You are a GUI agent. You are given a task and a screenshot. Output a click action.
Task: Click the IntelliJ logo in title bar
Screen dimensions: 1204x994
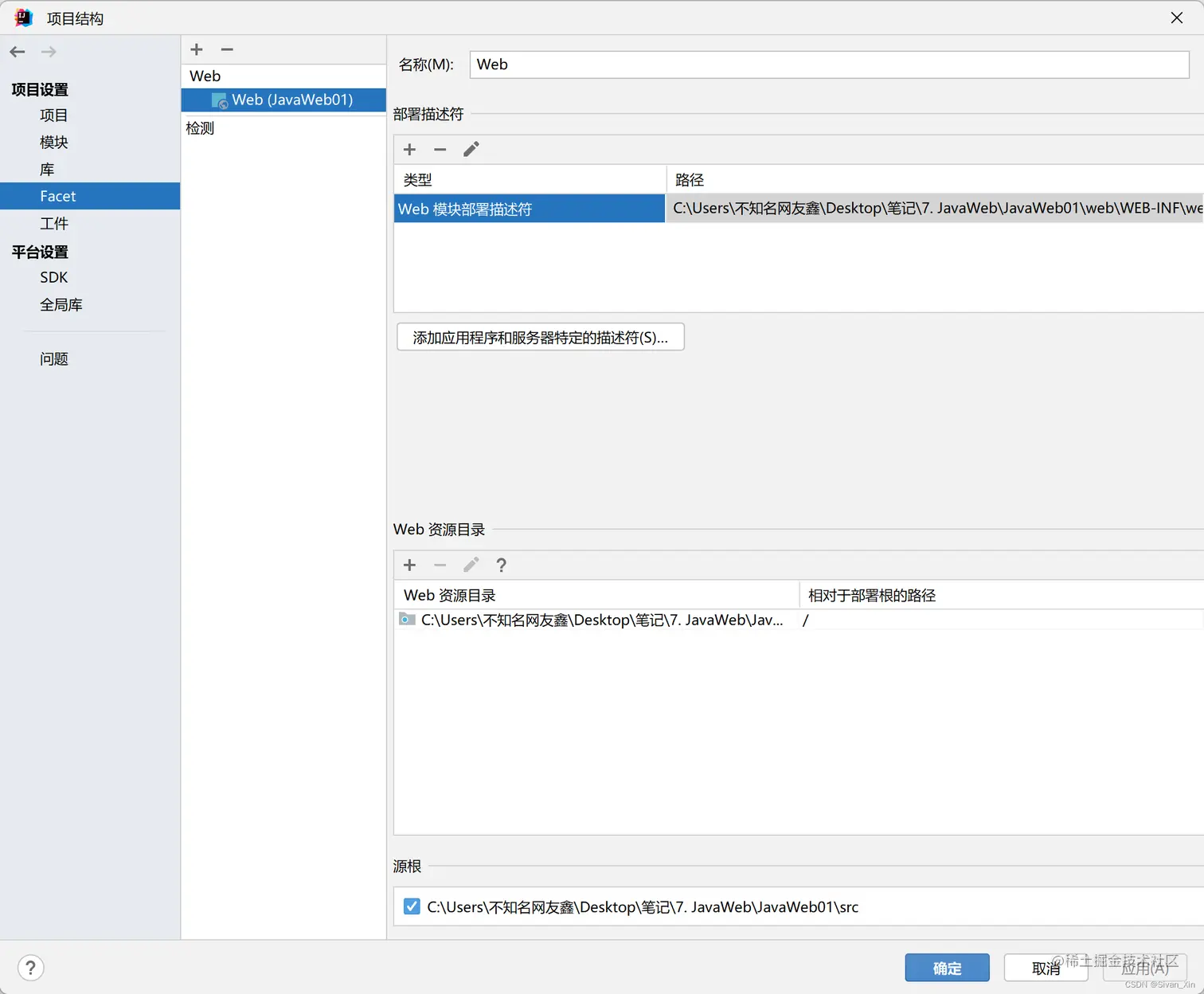(x=24, y=18)
